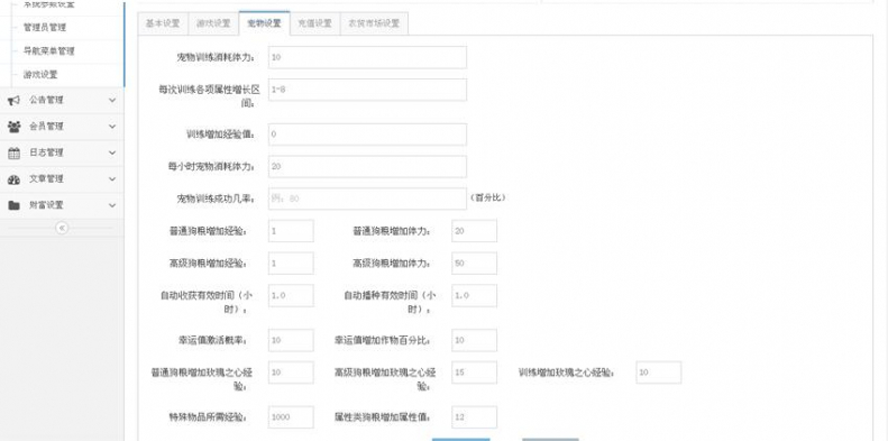Open 导航菜单管理 in the sidebar
Image resolution: width=888 pixels, height=441 pixels.
pos(49,51)
